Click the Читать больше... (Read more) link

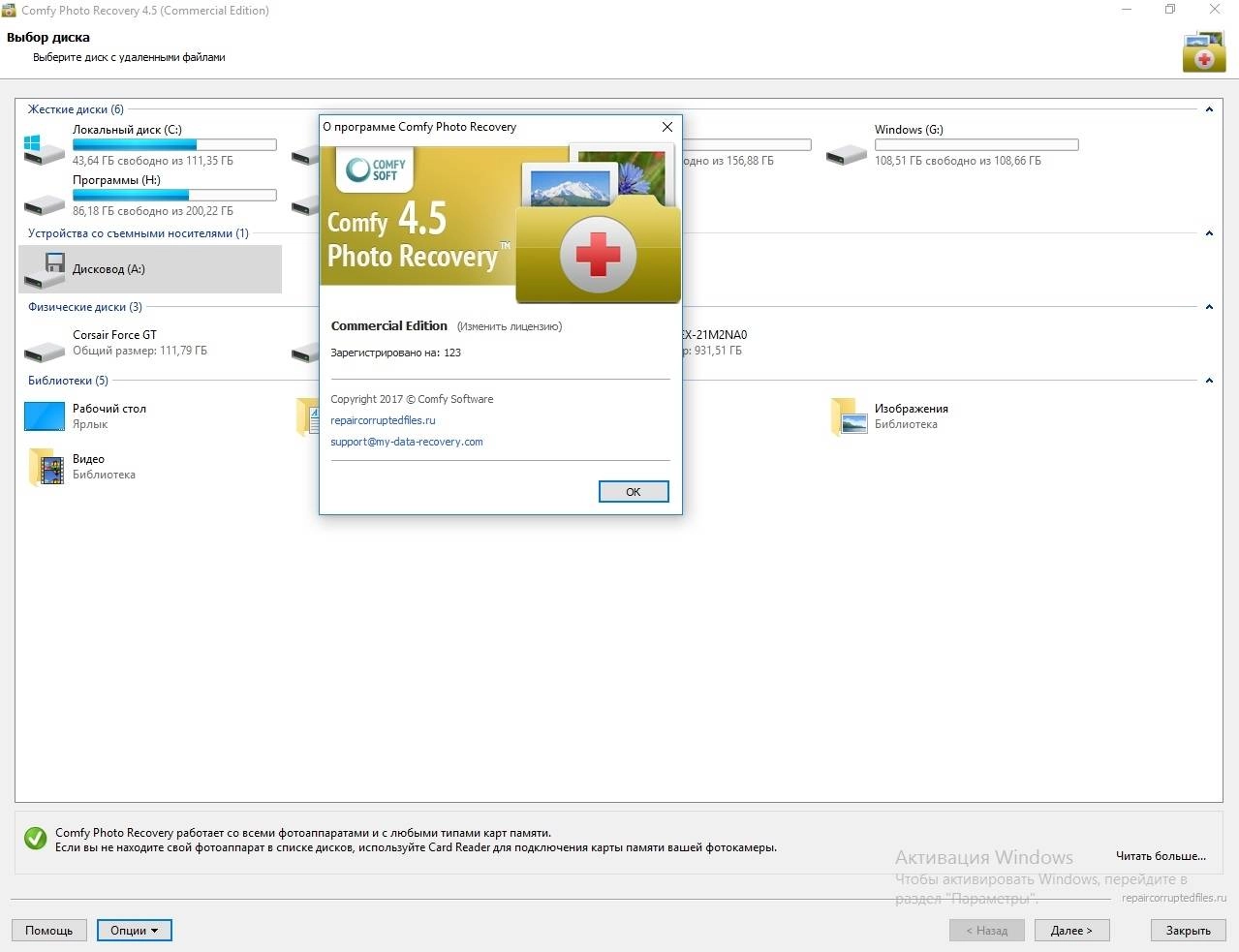1161,856
